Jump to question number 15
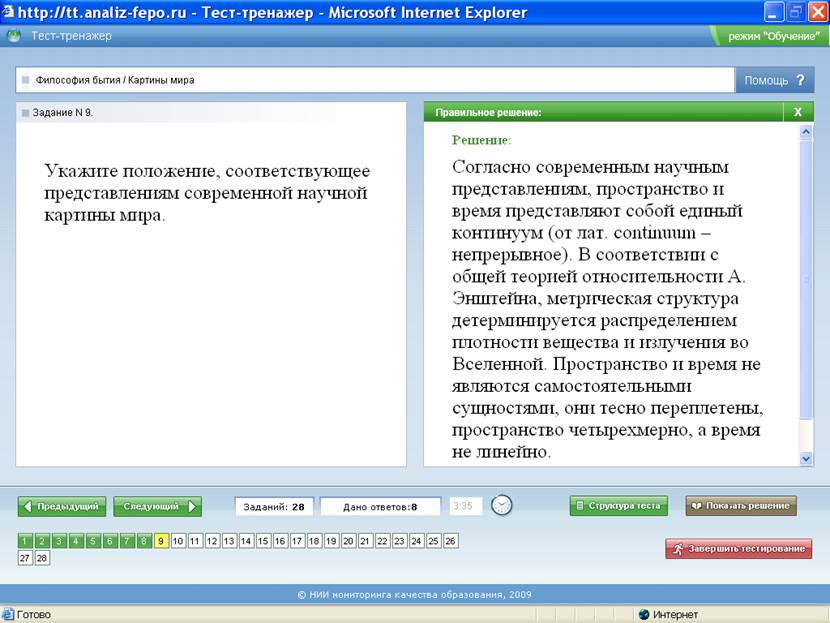Image resolution: width=830 pixels, height=623 pixels. 263,541
